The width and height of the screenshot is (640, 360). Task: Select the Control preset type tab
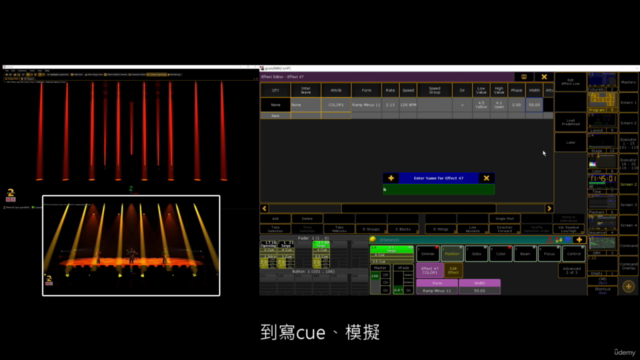coord(574,253)
